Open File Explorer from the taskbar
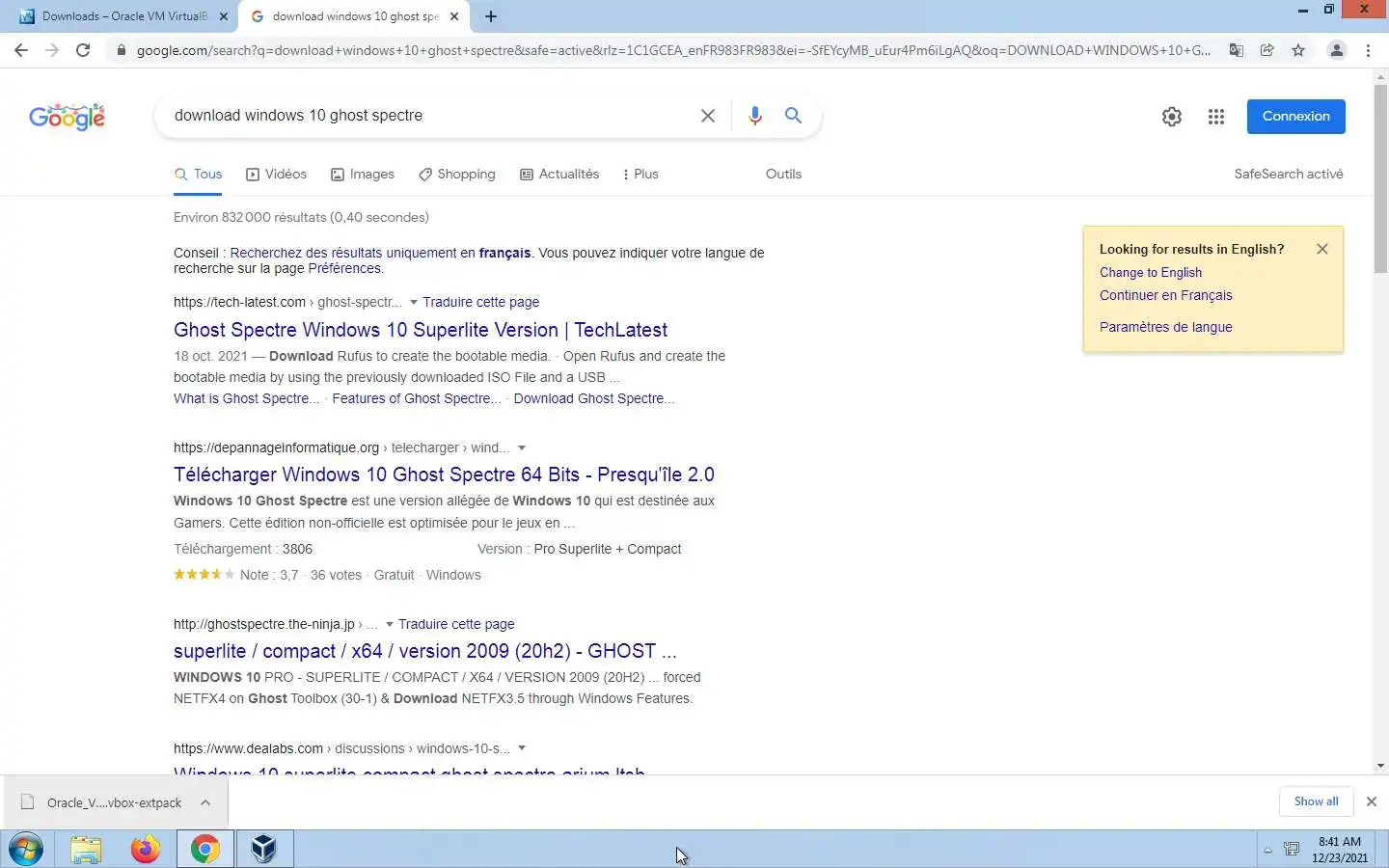This screenshot has width=1389, height=868. click(x=86, y=850)
